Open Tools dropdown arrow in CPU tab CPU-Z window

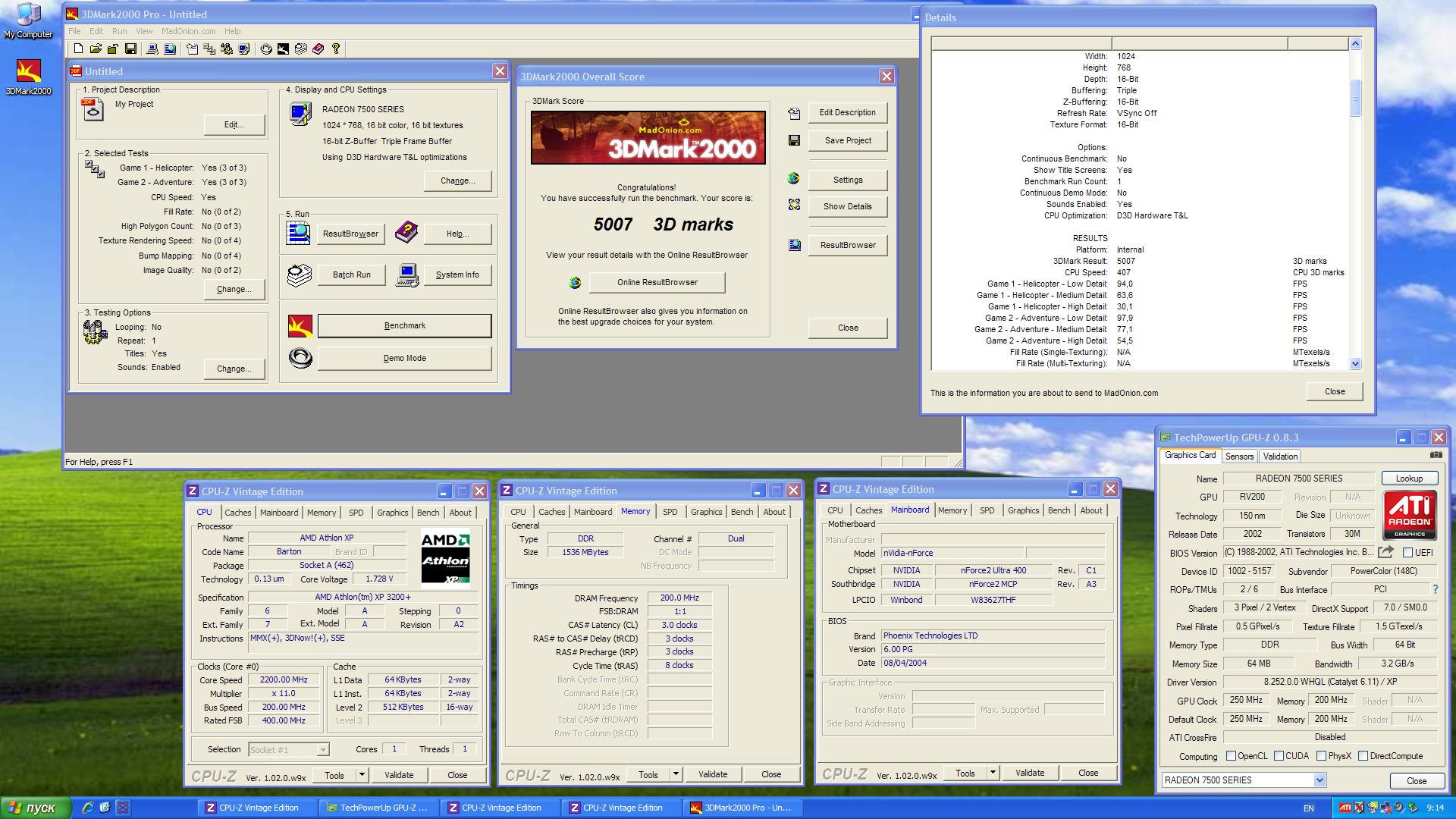362,775
